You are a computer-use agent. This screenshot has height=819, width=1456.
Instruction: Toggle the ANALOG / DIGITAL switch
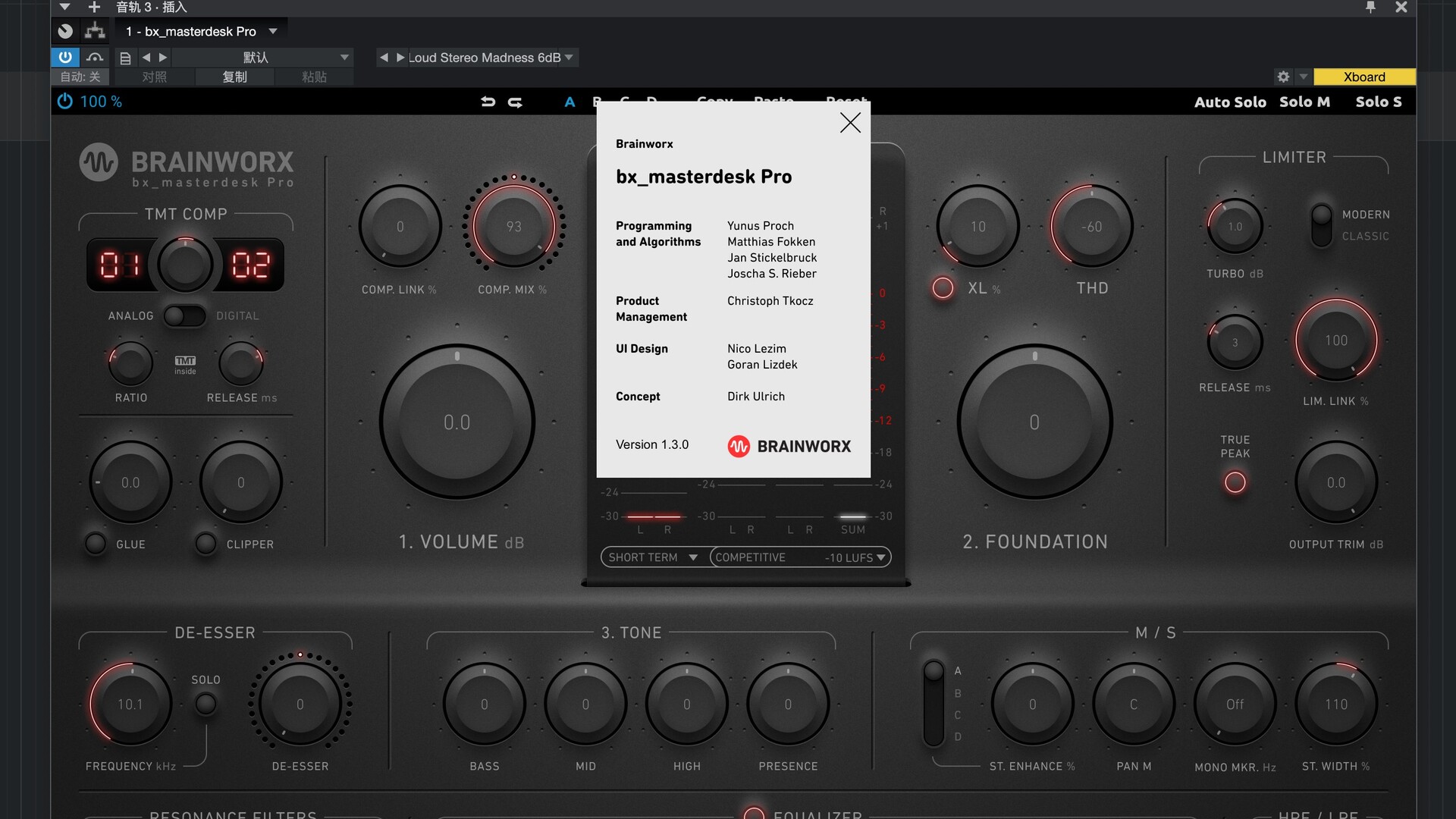tap(185, 315)
